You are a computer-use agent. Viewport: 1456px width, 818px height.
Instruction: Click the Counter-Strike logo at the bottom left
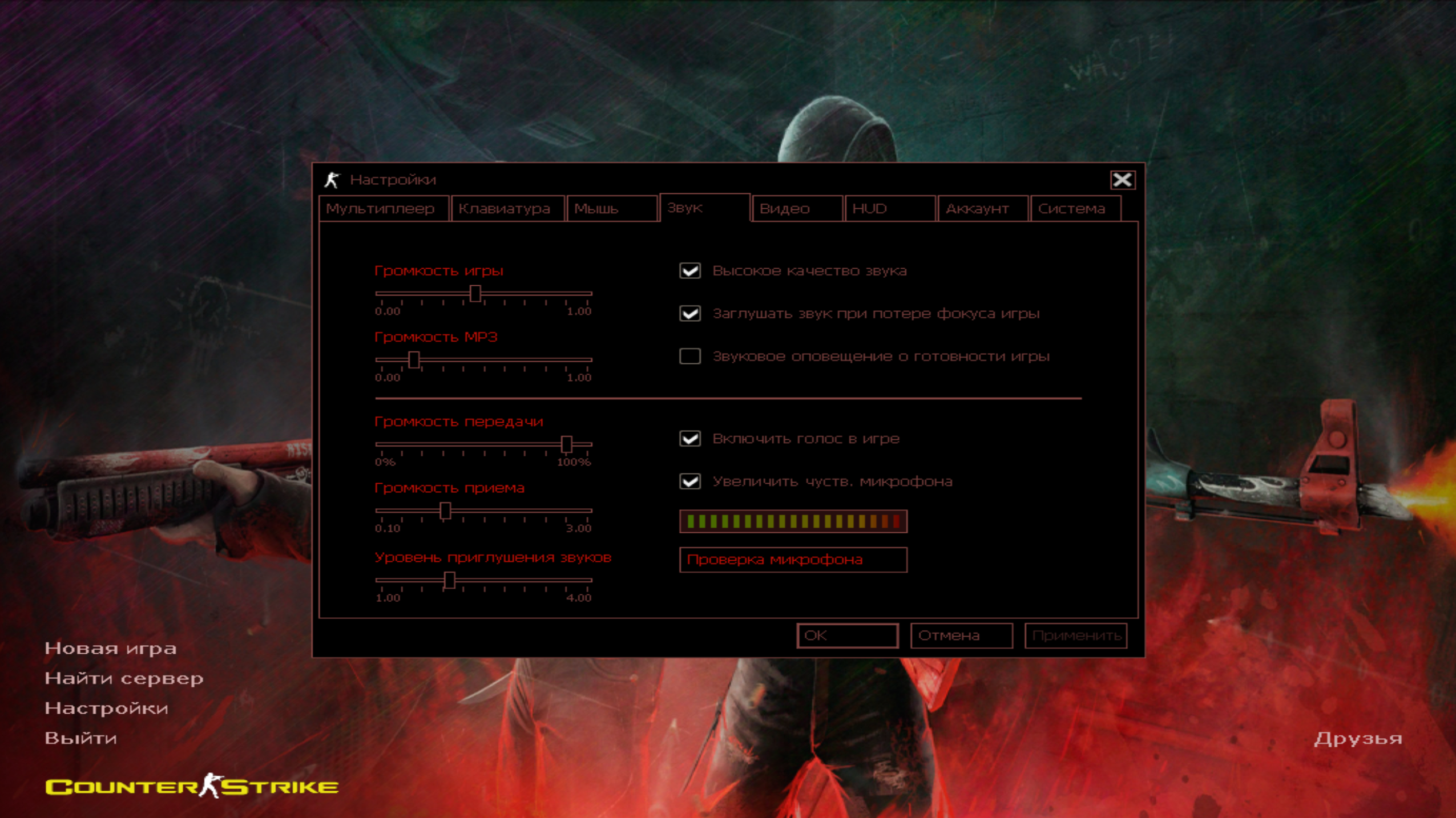192,787
